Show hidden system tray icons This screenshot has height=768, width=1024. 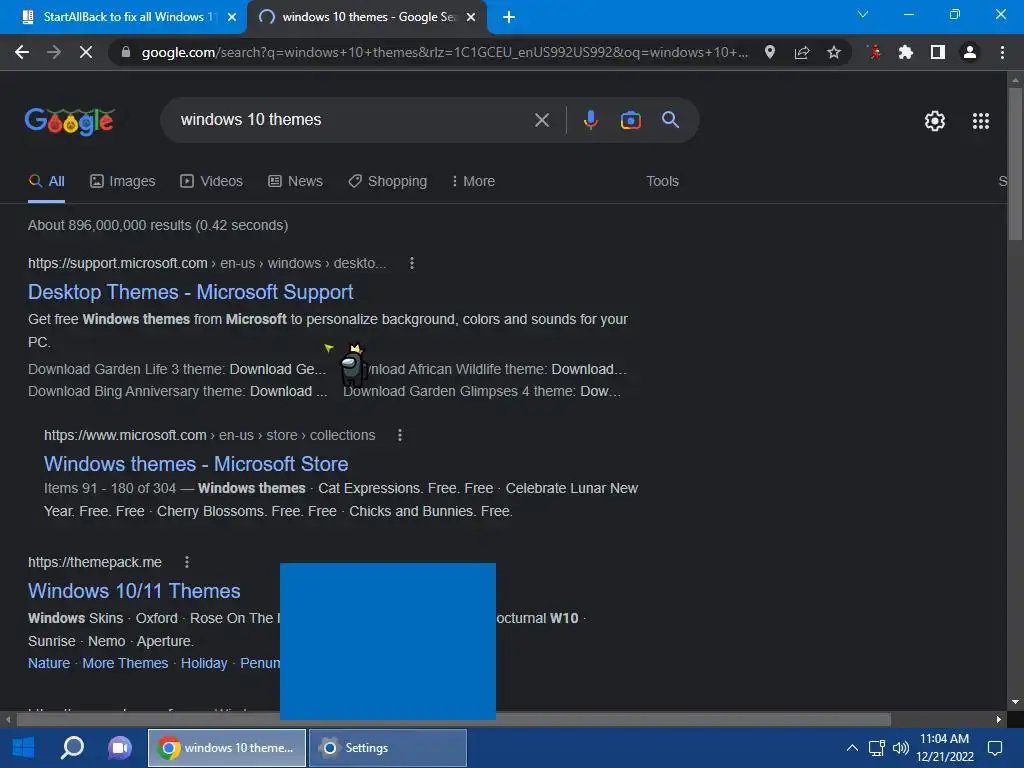(852, 748)
